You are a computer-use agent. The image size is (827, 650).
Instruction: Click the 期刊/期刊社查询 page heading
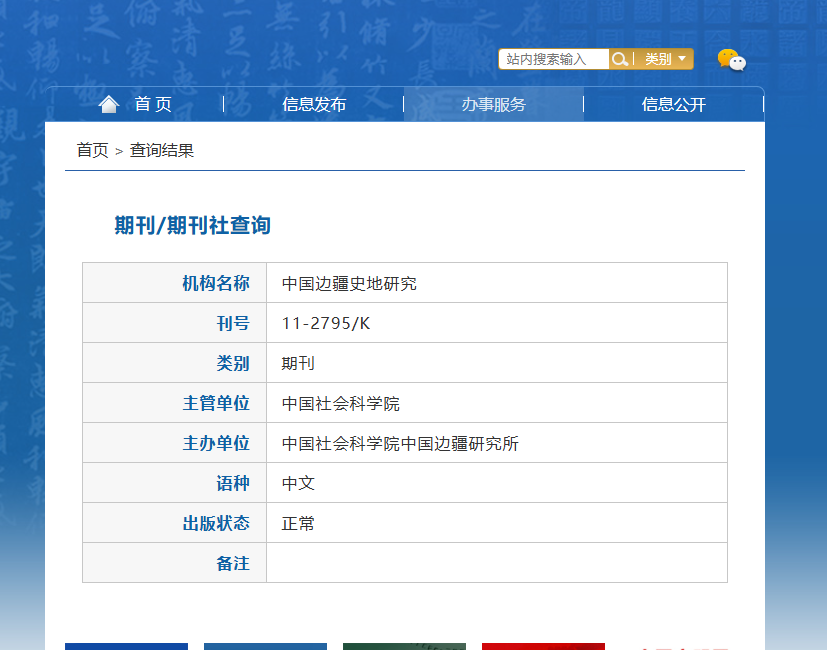[x=193, y=225]
